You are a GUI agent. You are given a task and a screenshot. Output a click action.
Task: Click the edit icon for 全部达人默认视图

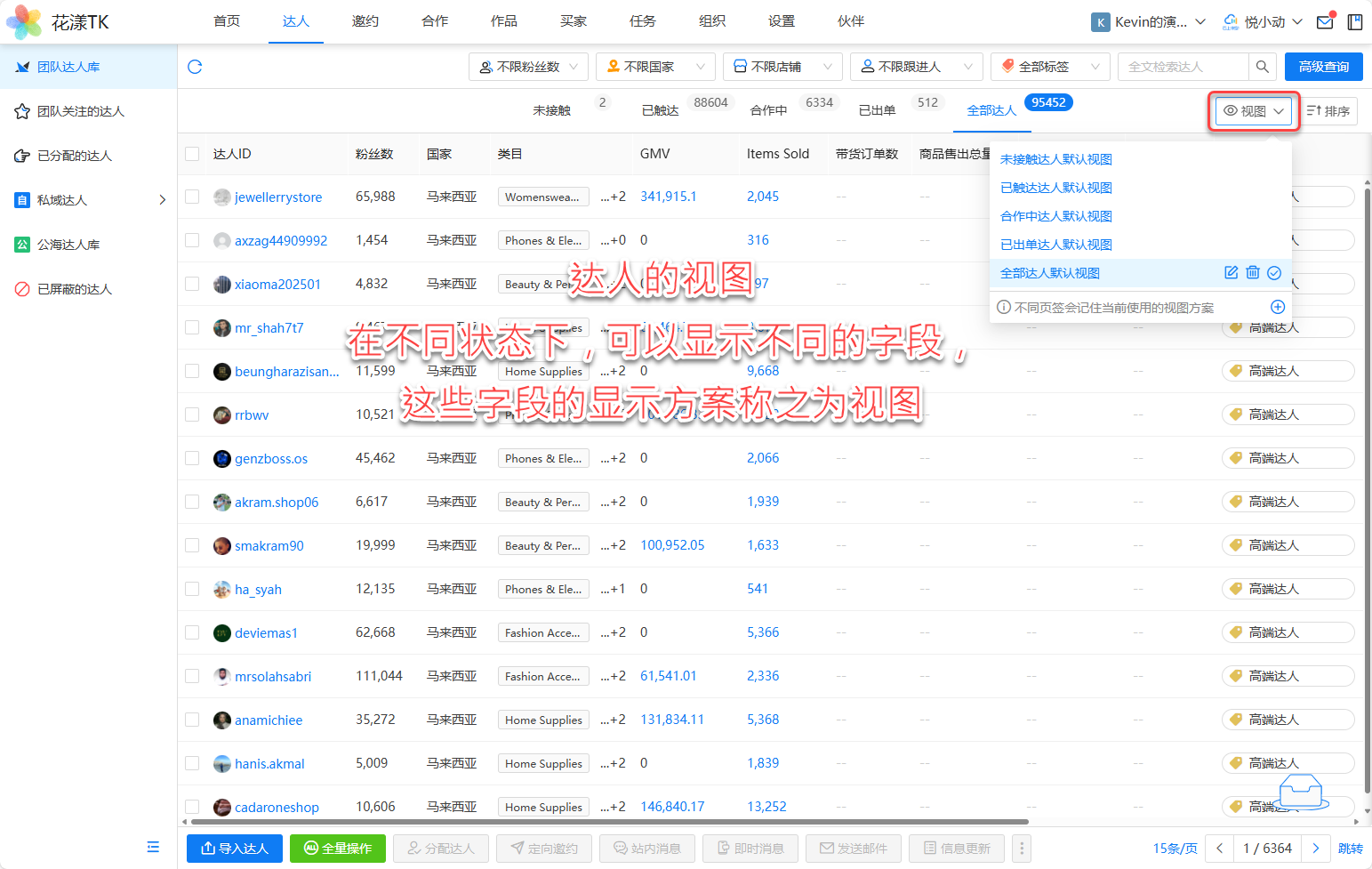tap(1231, 273)
